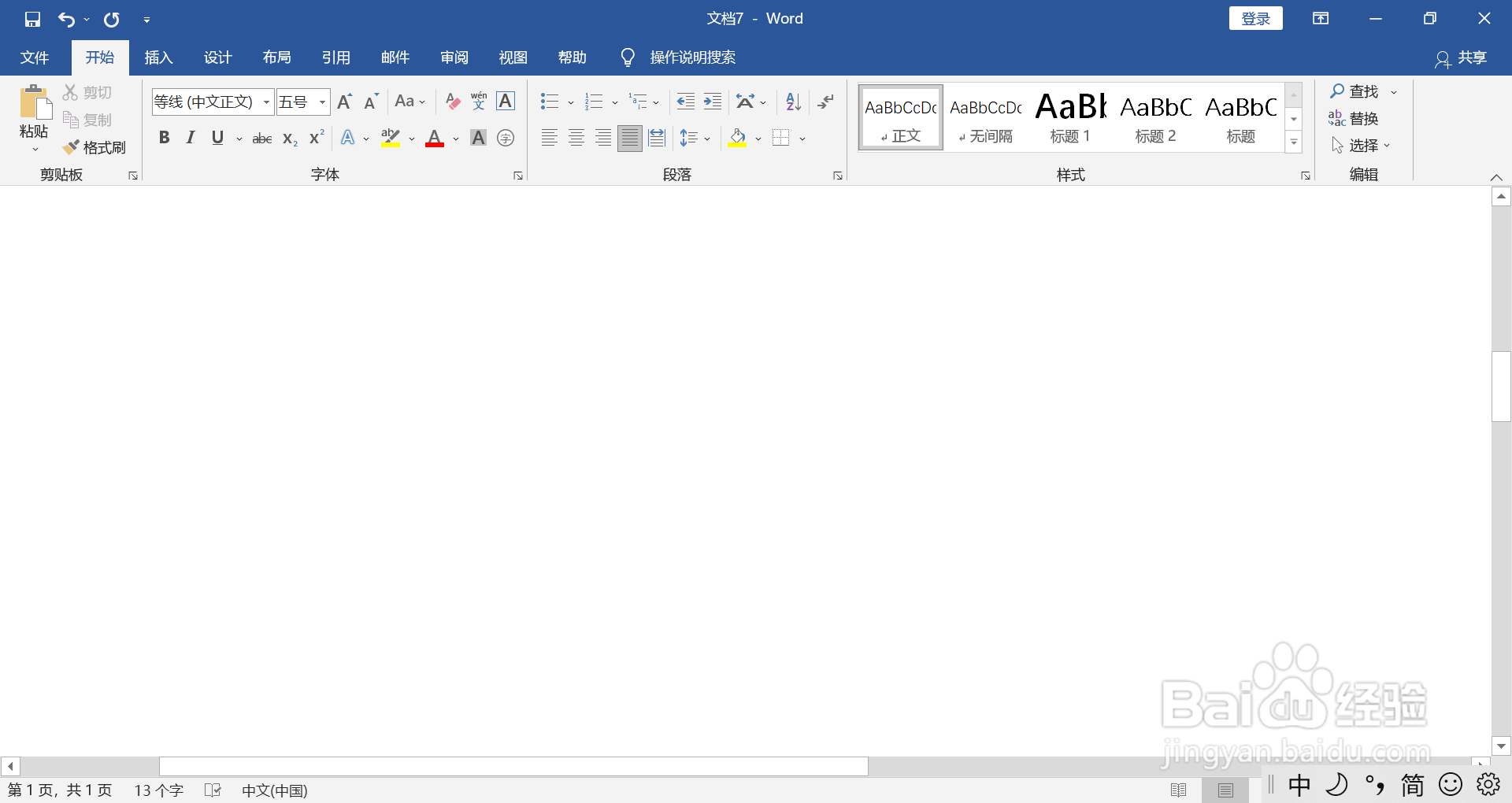
Task: Open the font size dropdown (五号)
Action: (322, 102)
